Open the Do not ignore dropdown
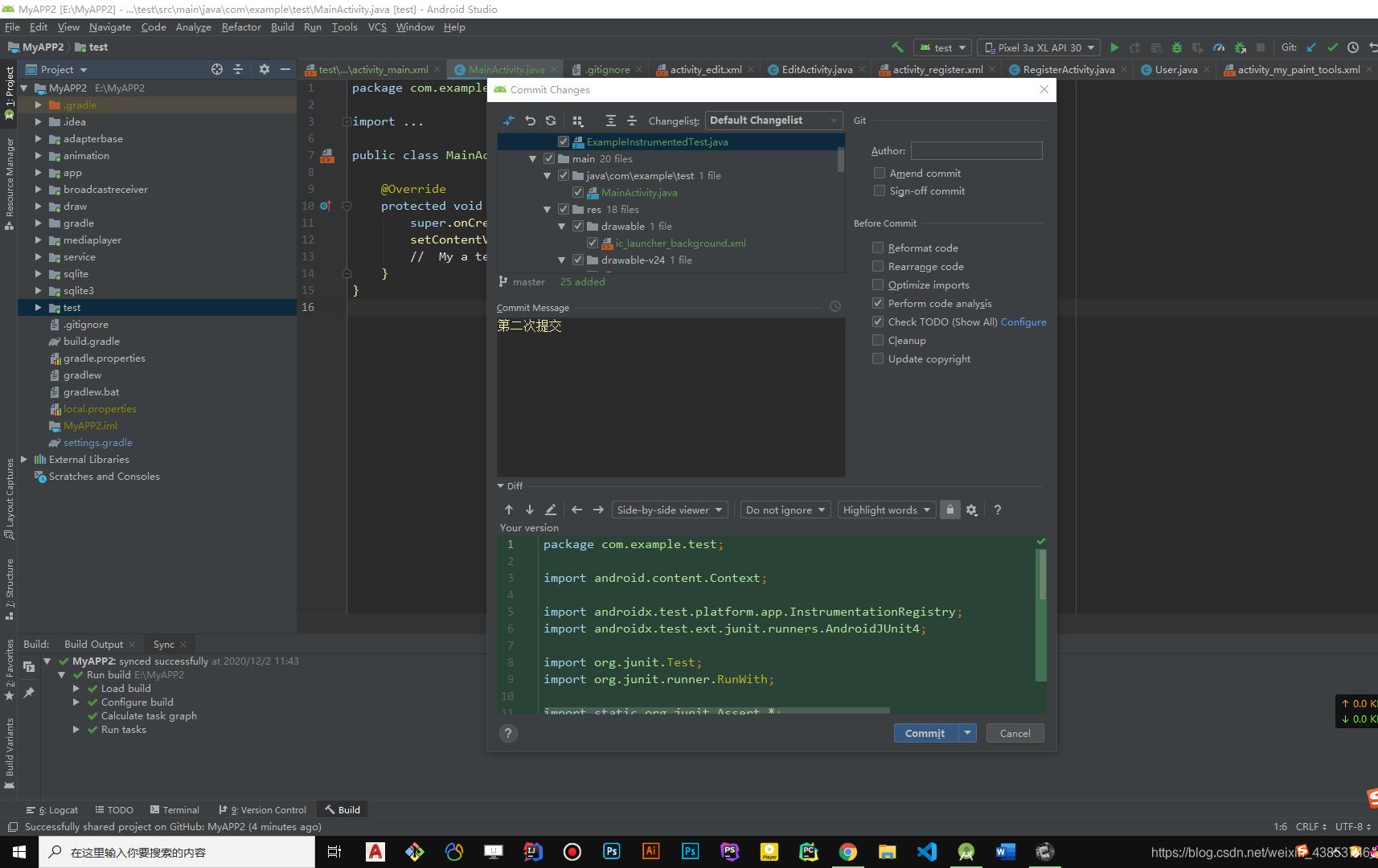Image resolution: width=1378 pixels, height=868 pixels. [x=785, y=510]
